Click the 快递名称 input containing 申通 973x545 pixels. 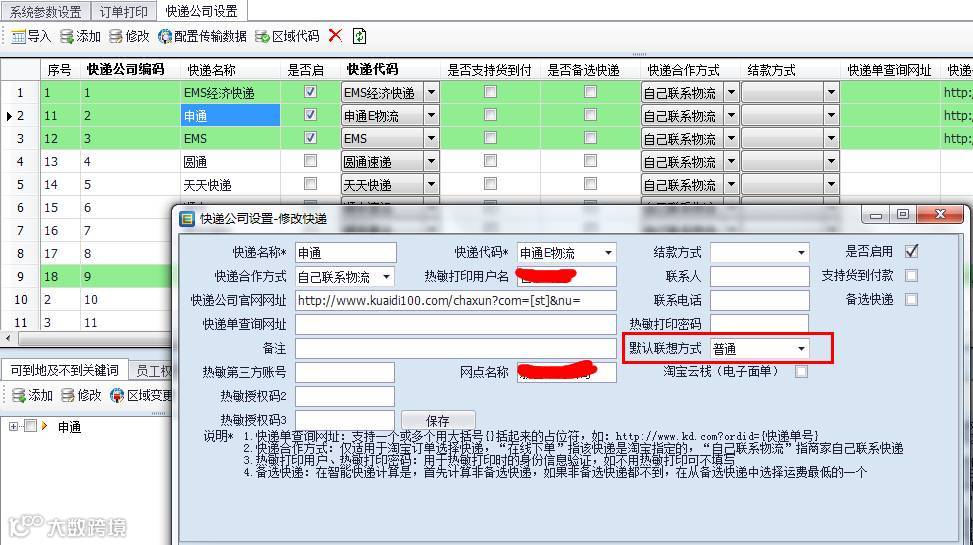[346, 253]
